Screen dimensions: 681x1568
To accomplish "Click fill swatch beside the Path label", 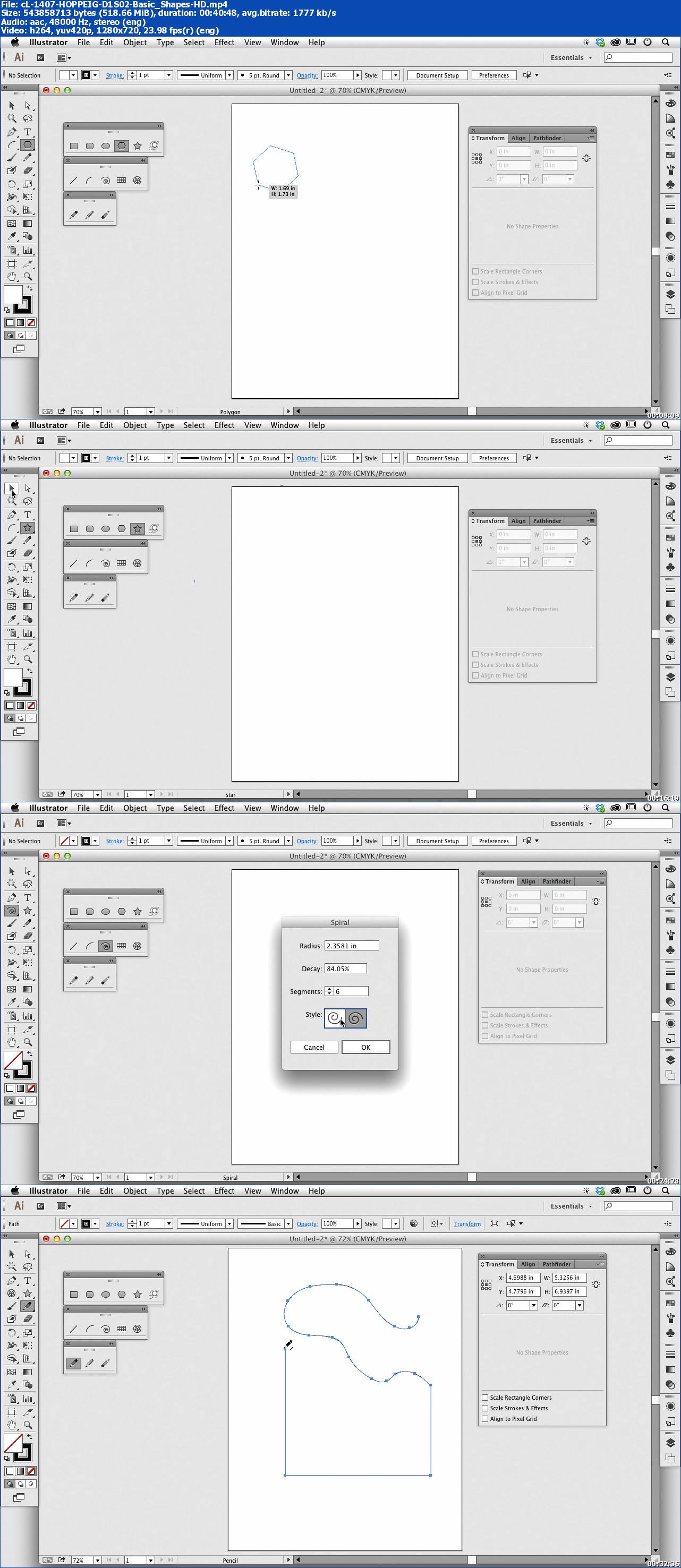I will click(x=64, y=1223).
